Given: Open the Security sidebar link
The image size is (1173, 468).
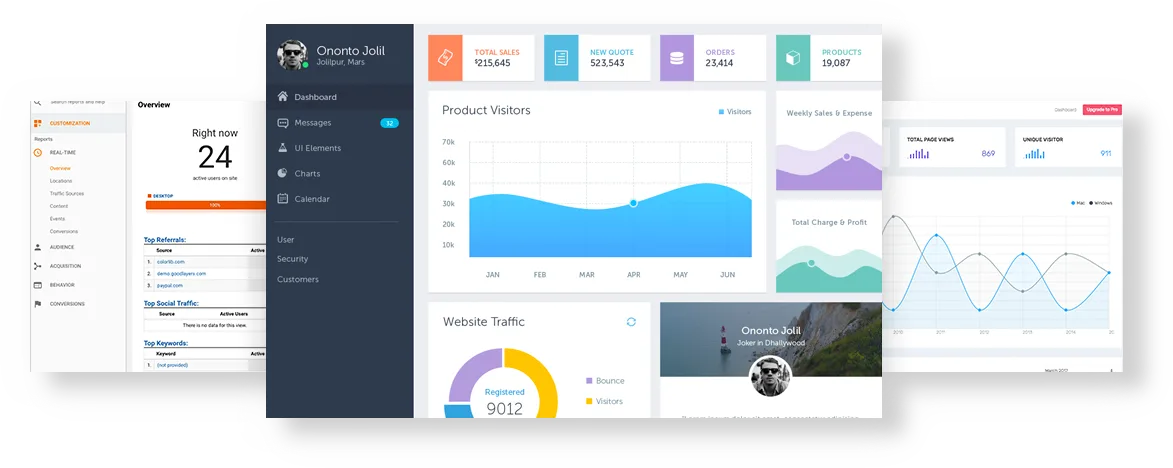Looking at the screenshot, I should click(x=293, y=259).
